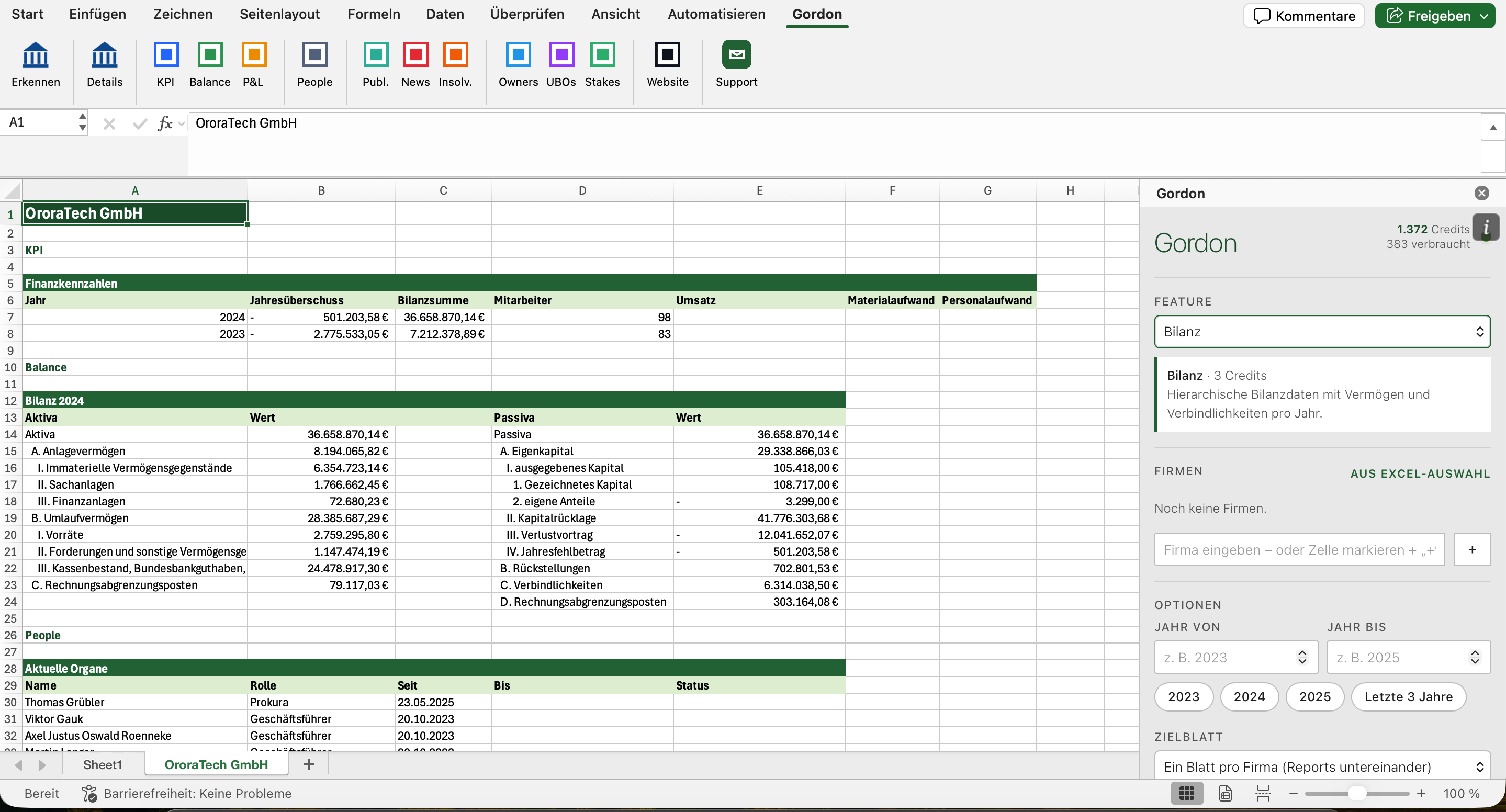1506x812 pixels.
Task: Open the Start ribbon tab
Action: pyautogui.click(x=28, y=14)
